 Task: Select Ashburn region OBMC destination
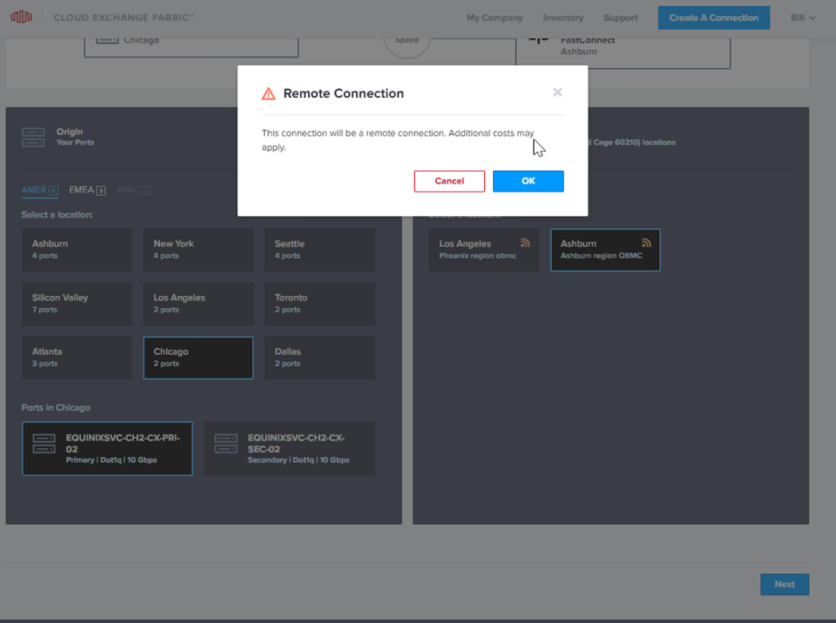point(605,250)
